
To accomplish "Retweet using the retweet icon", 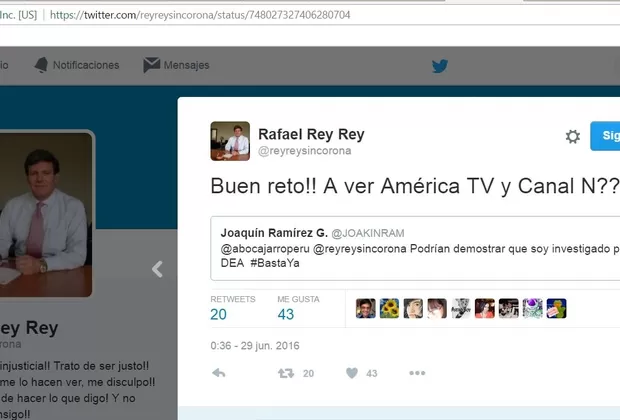I will pos(286,373).
